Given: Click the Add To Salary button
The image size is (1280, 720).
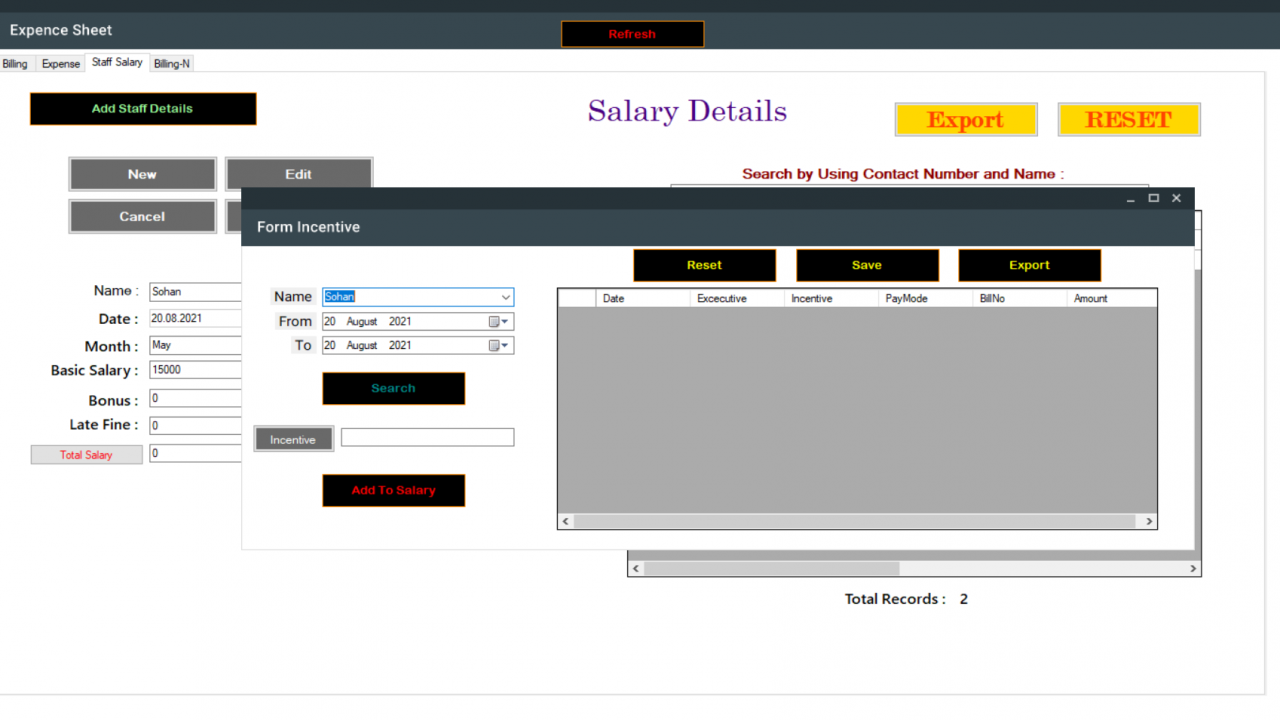Looking at the screenshot, I should click(x=393, y=490).
